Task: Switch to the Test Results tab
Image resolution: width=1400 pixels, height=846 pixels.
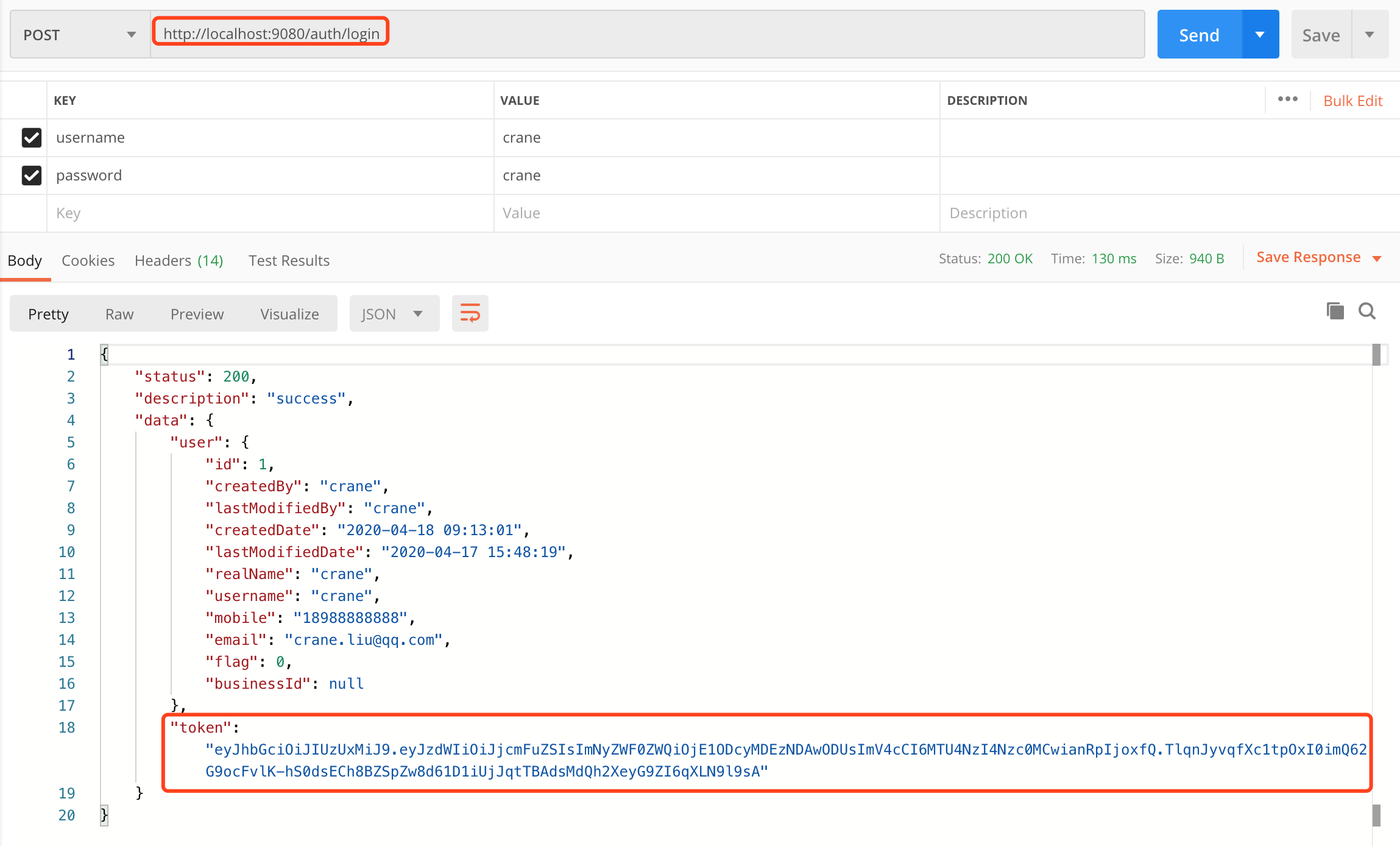Action: point(289,261)
